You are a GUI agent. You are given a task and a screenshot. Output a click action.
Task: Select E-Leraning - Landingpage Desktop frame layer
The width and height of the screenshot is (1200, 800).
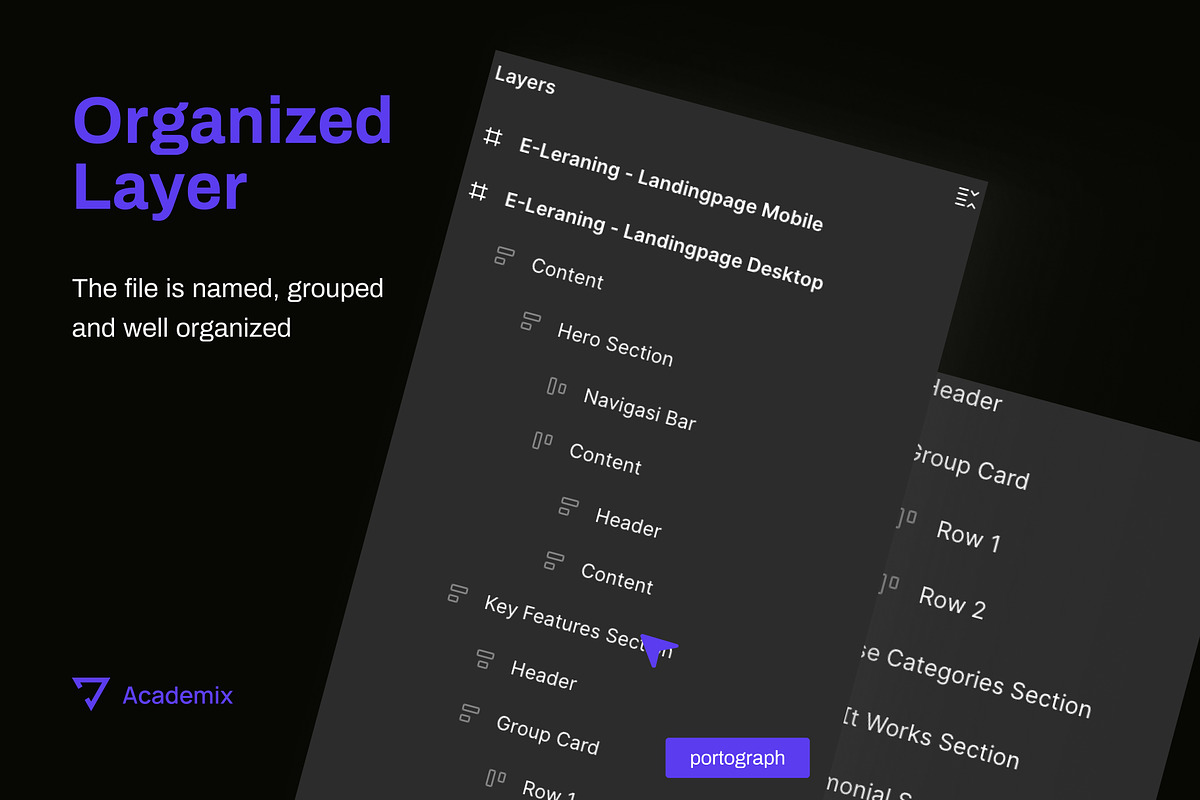coord(664,241)
